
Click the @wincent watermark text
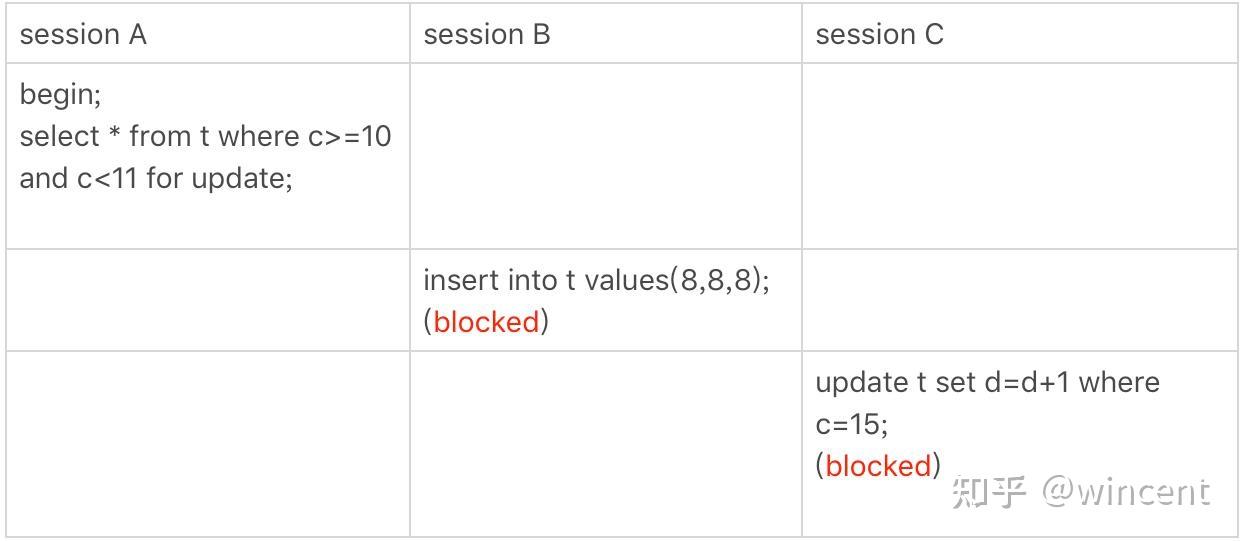pyautogui.click(x=1126, y=491)
